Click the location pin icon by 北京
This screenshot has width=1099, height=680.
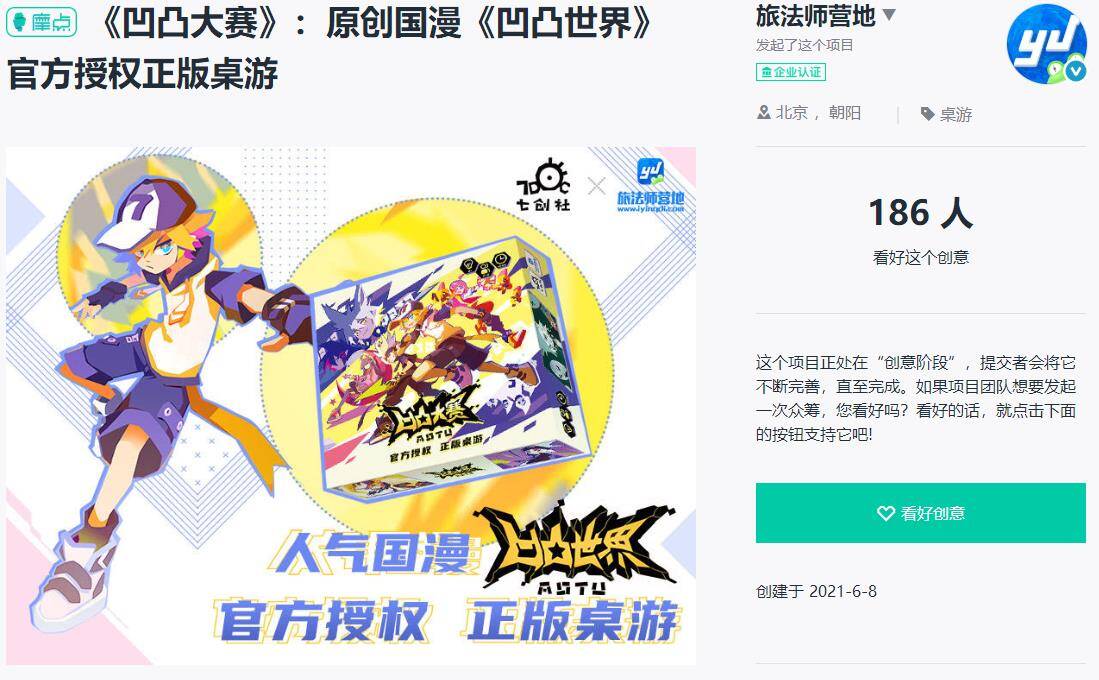tap(763, 112)
